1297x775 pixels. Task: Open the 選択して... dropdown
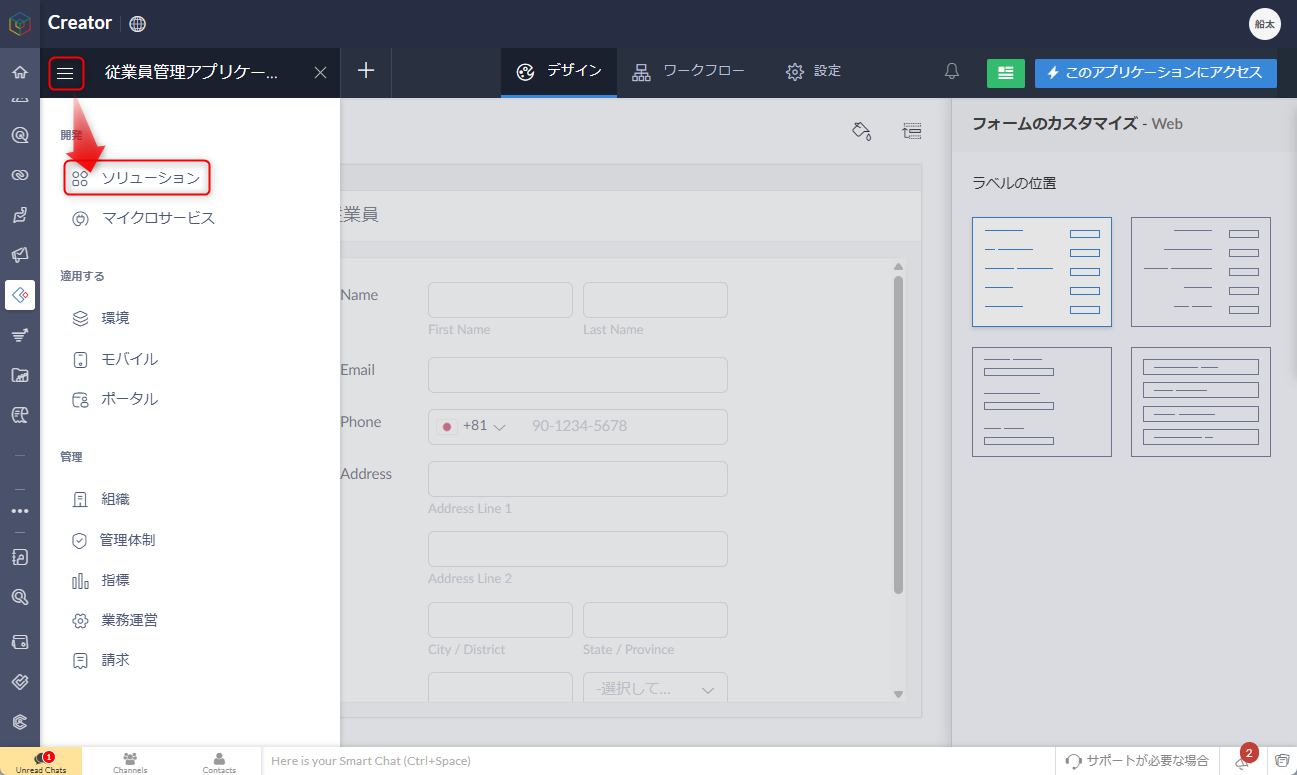pos(655,689)
